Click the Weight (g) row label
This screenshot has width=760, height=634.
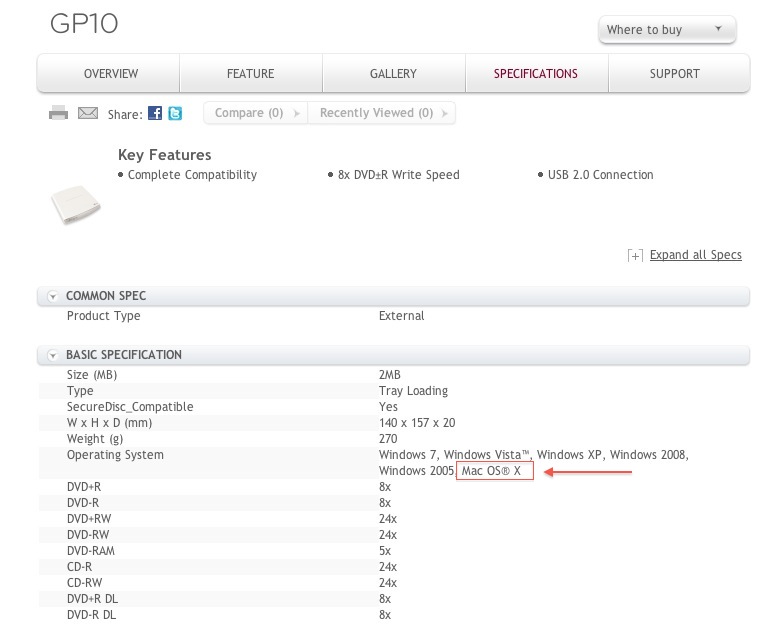[x=95, y=439]
